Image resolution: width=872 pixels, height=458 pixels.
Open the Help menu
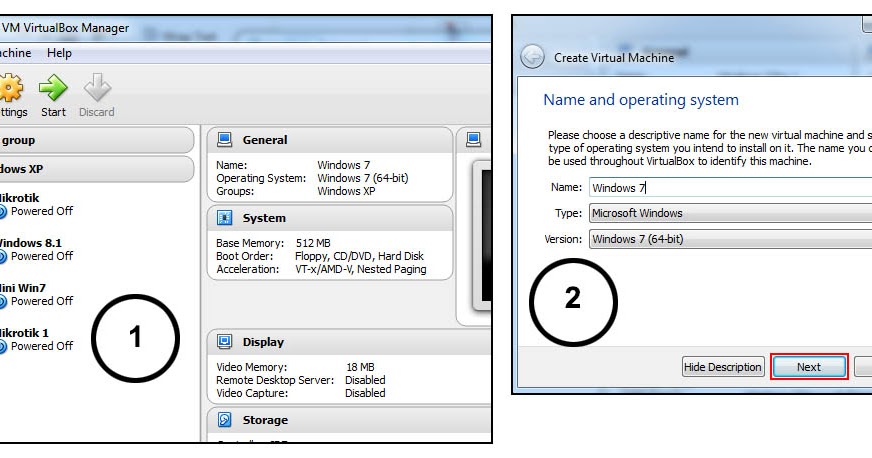[x=59, y=53]
